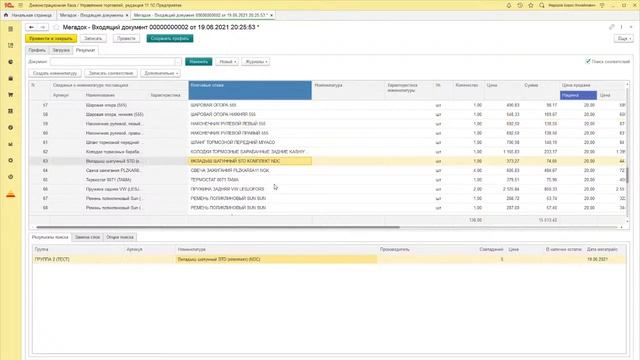Image resolution: width=640 pixels, height=360 pixels.
Task: Click the Ключевые слова column header
Action: coord(250,90)
